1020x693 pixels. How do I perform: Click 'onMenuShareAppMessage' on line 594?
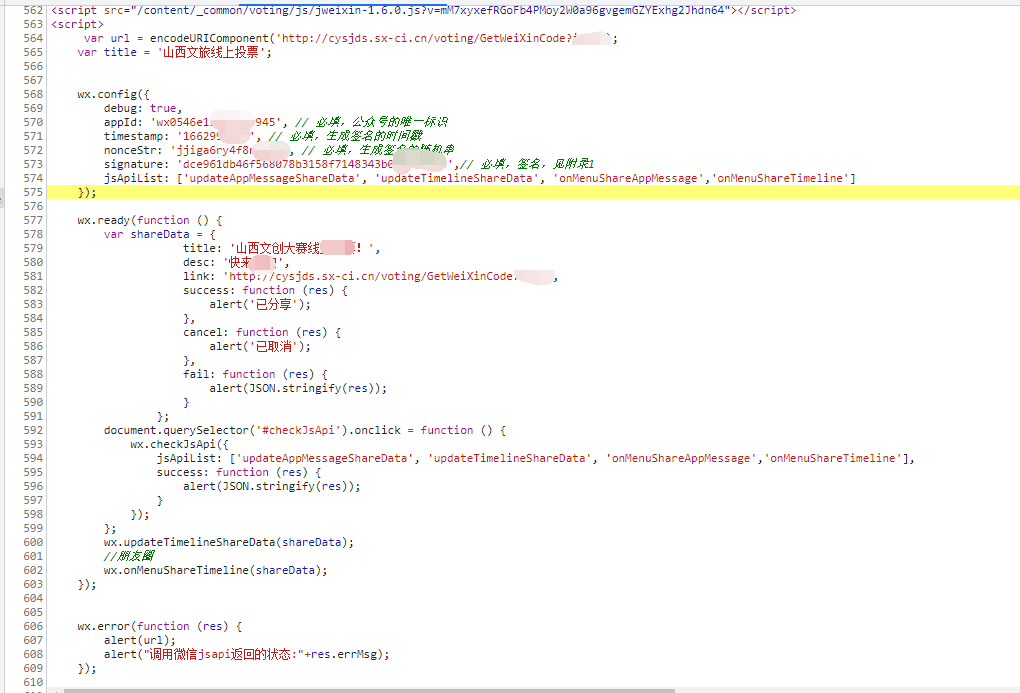click(x=680, y=458)
